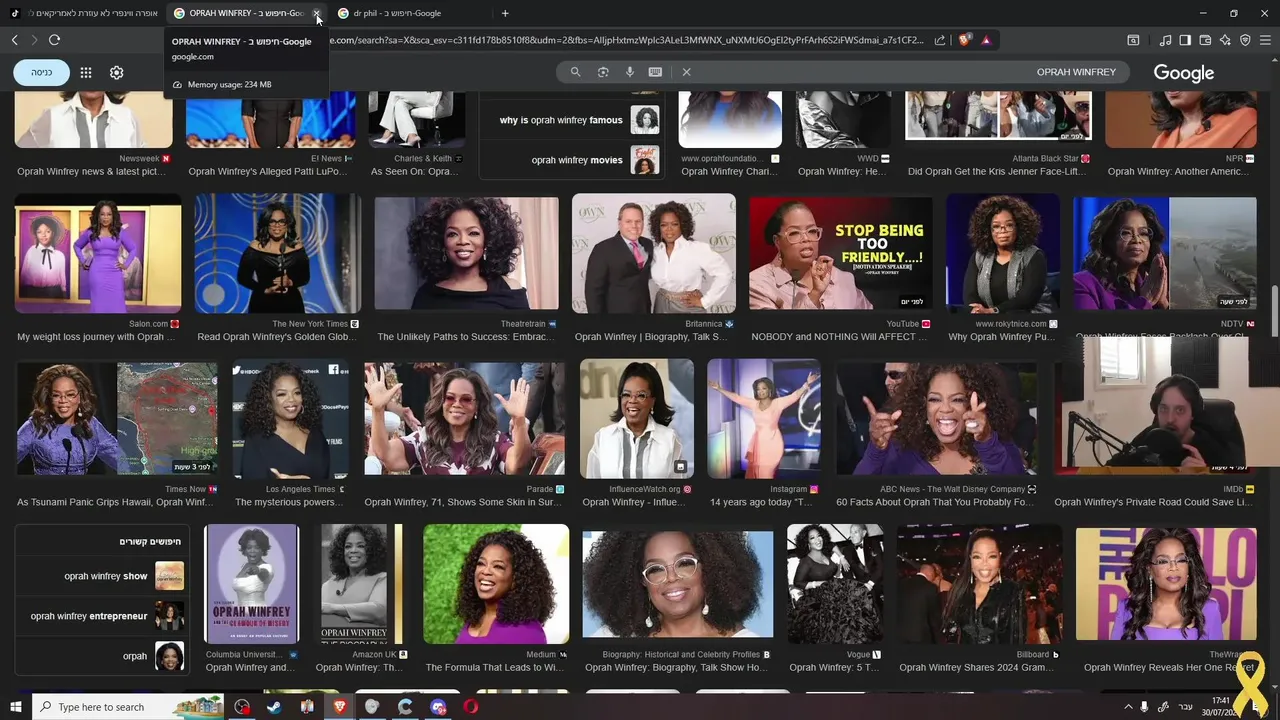The width and height of the screenshot is (1280, 720).
Task: Select related search 'oprah winfrey show'
Action: (102, 576)
